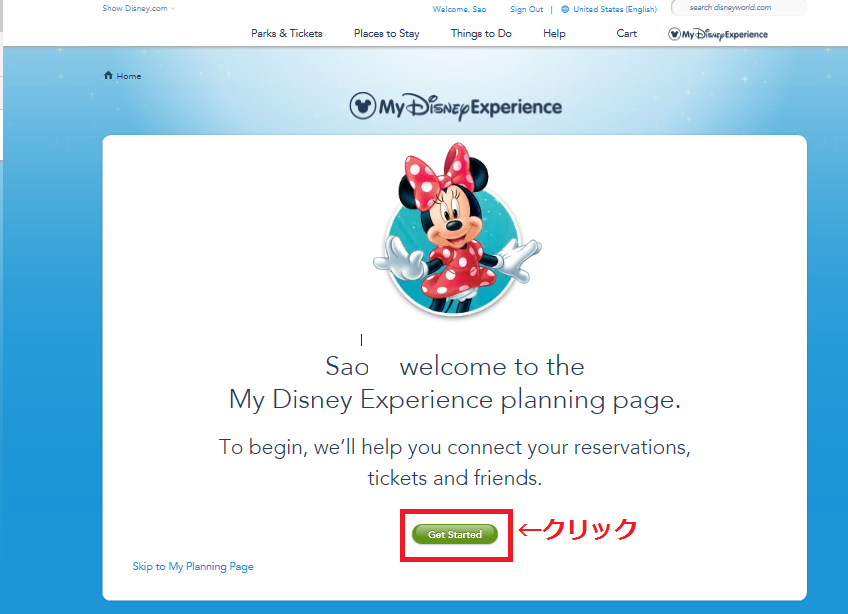The width and height of the screenshot is (848, 614).
Task: Click the Minnie Mouse avatar image
Action: click(x=455, y=229)
